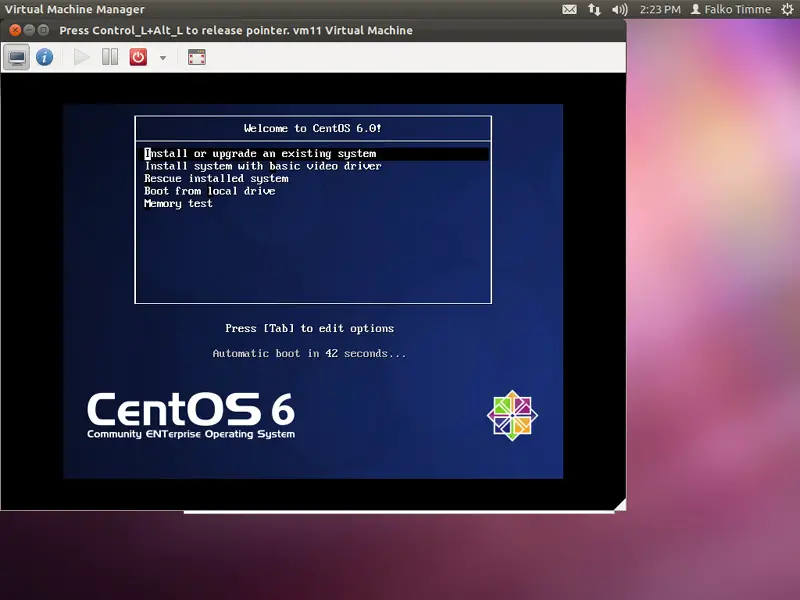Viewport: 800px width, 600px height.
Task: Show the graphical console view
Action: pos(17,57)
